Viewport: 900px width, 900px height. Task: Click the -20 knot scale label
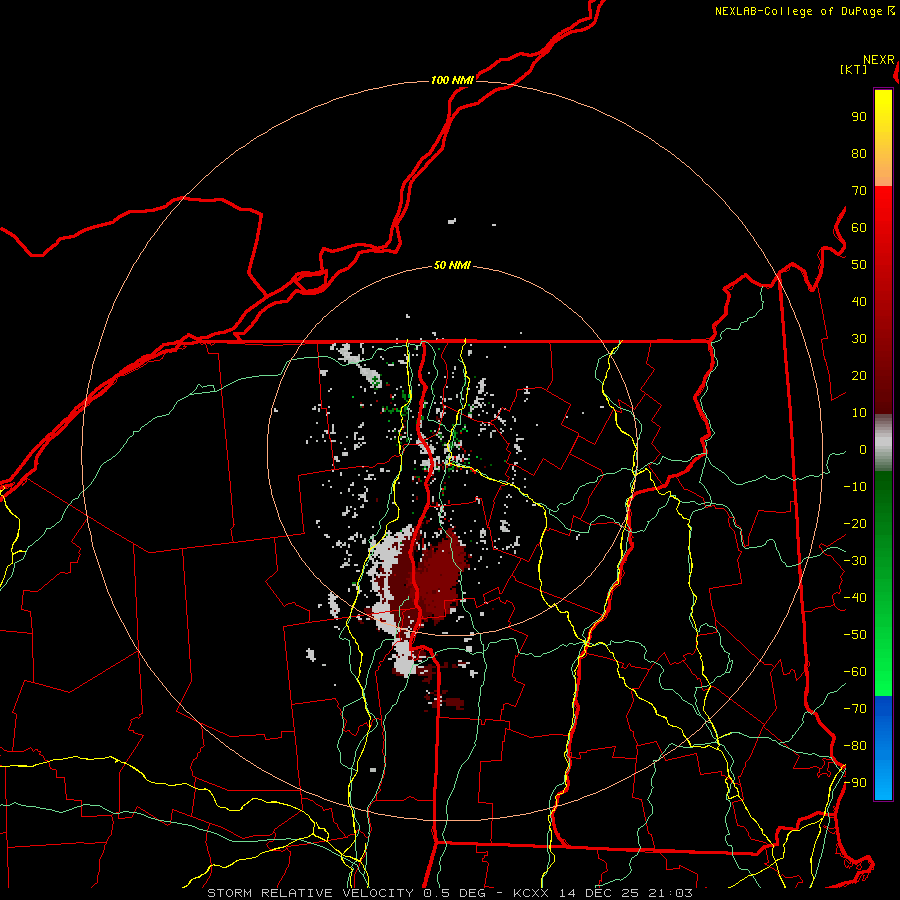pyautogui.click(x=855, y=523)
